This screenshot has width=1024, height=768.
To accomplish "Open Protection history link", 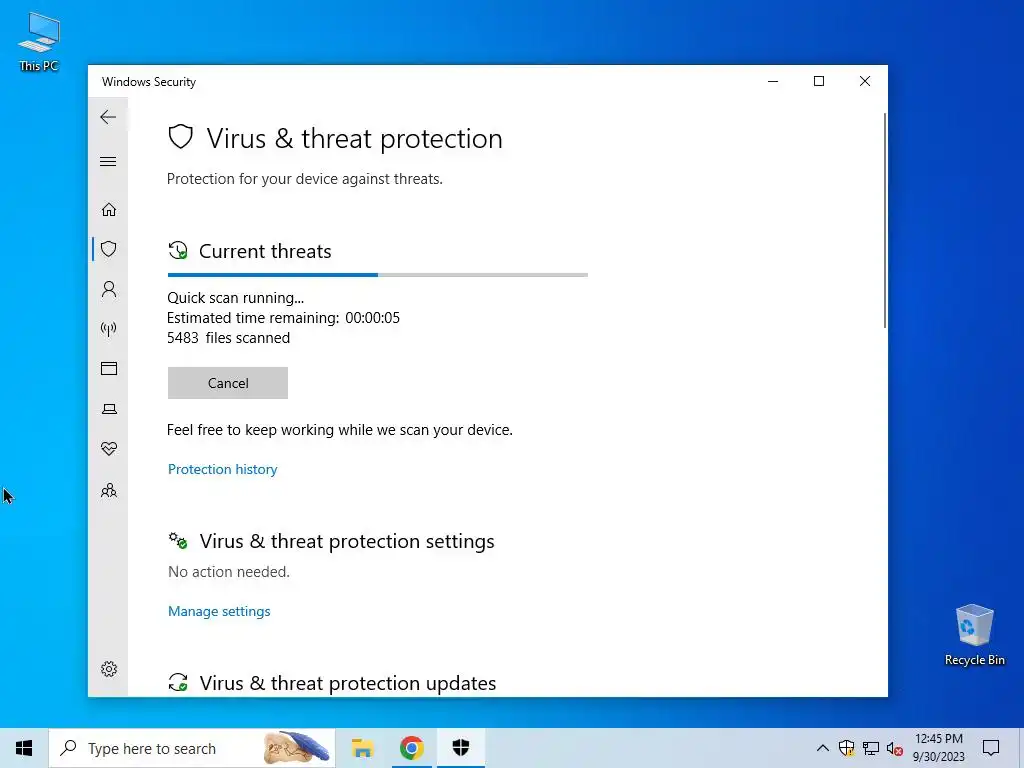I will click(x=223, y=469).
